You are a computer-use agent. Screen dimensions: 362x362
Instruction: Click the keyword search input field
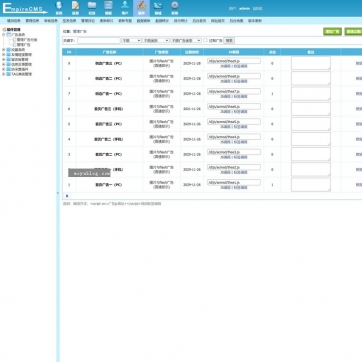99,40
